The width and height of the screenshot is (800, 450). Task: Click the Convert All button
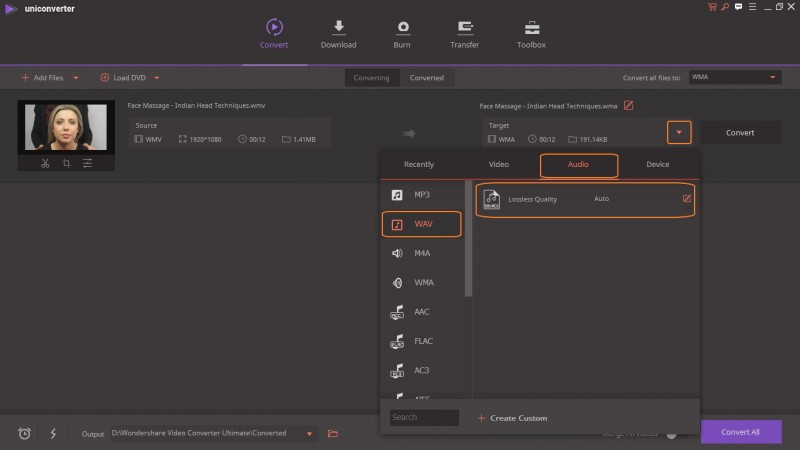pos(741,432)
